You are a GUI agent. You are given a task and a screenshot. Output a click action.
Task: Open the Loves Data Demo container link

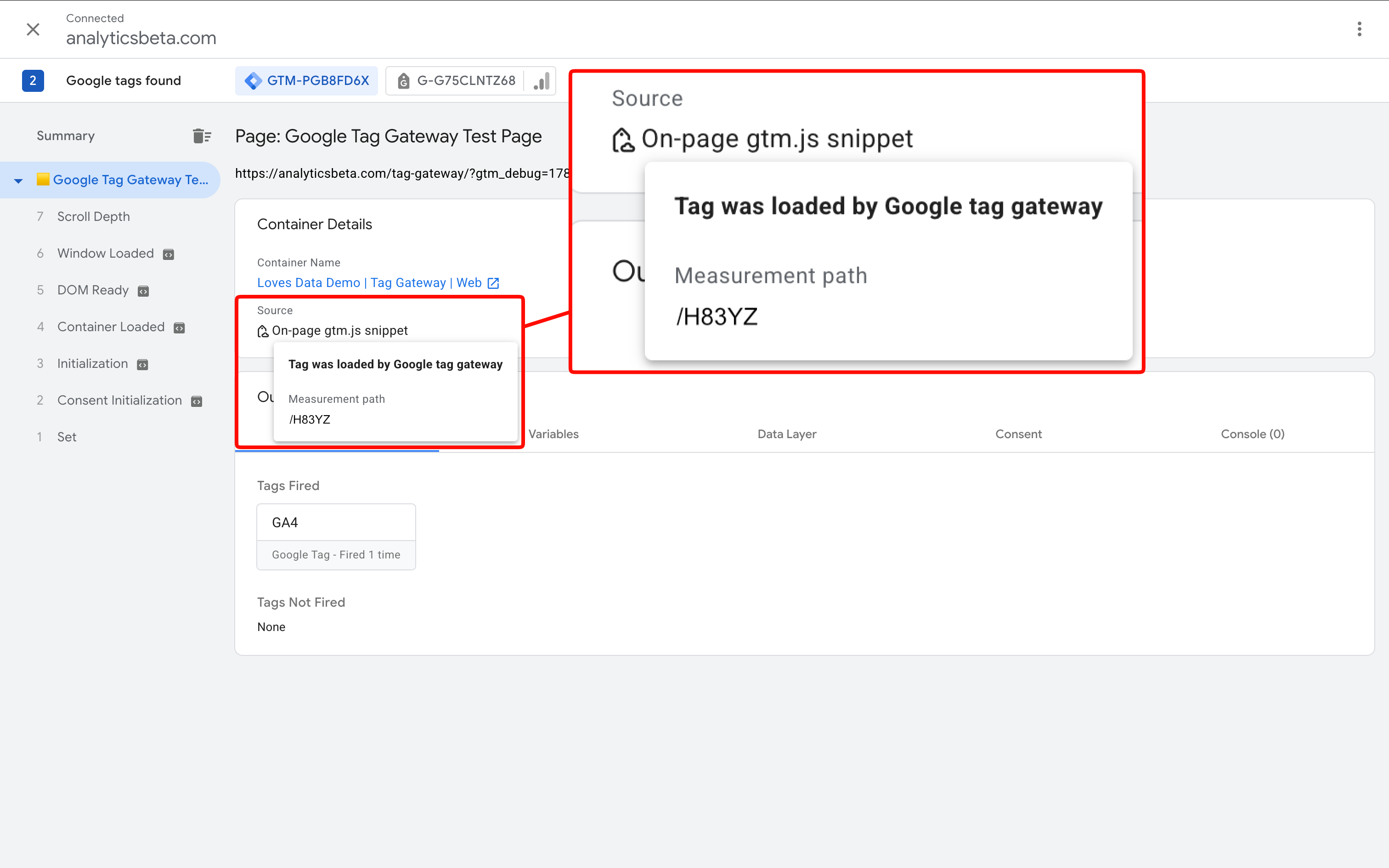(369, 282)
